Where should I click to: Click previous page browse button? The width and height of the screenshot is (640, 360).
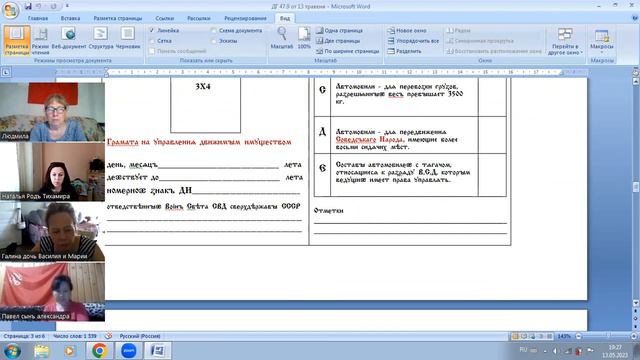point(636,311)
